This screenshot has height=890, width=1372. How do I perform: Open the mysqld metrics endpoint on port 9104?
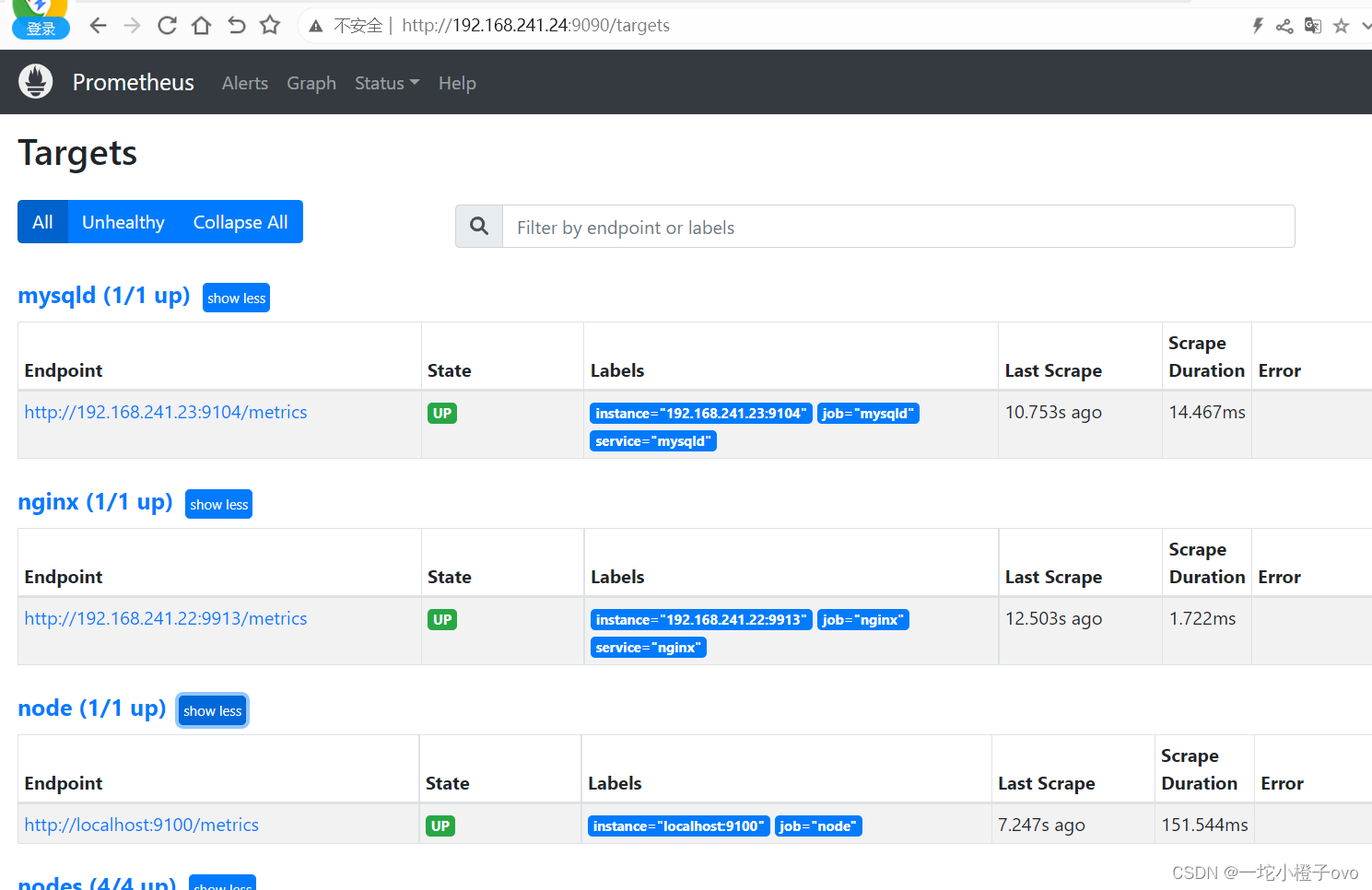point(166,412)
